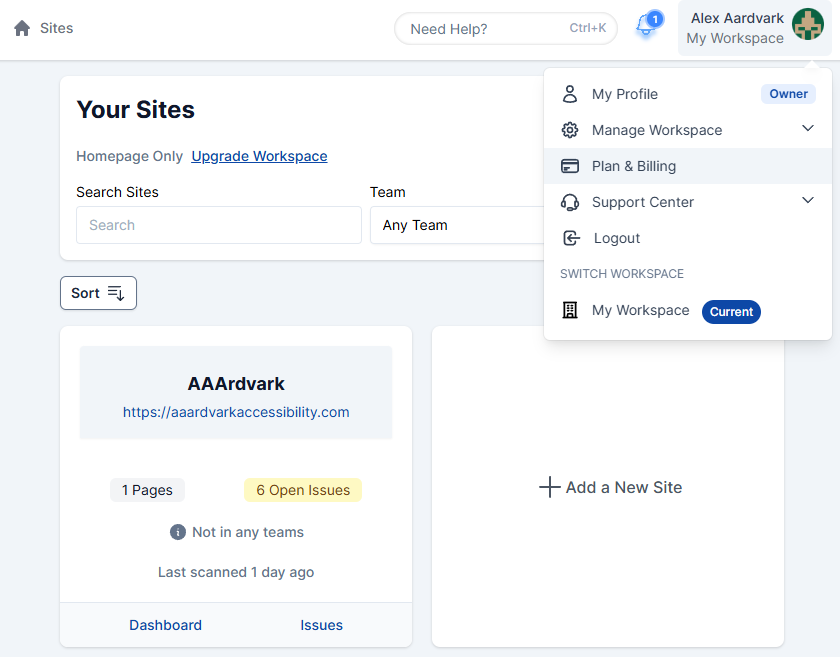Click the person icon next to My Profile
The height and width of the screenshot is (657, 840).
[570, 94]
